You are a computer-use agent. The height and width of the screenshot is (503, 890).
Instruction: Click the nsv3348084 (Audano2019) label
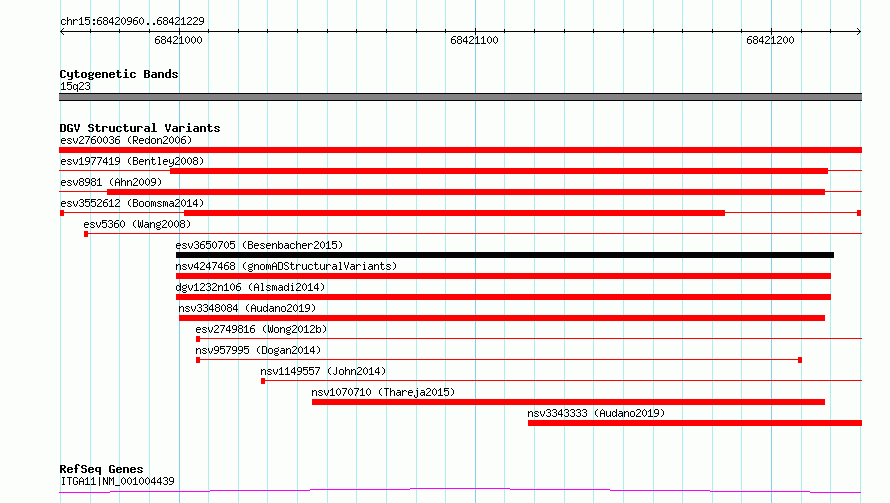247,308
